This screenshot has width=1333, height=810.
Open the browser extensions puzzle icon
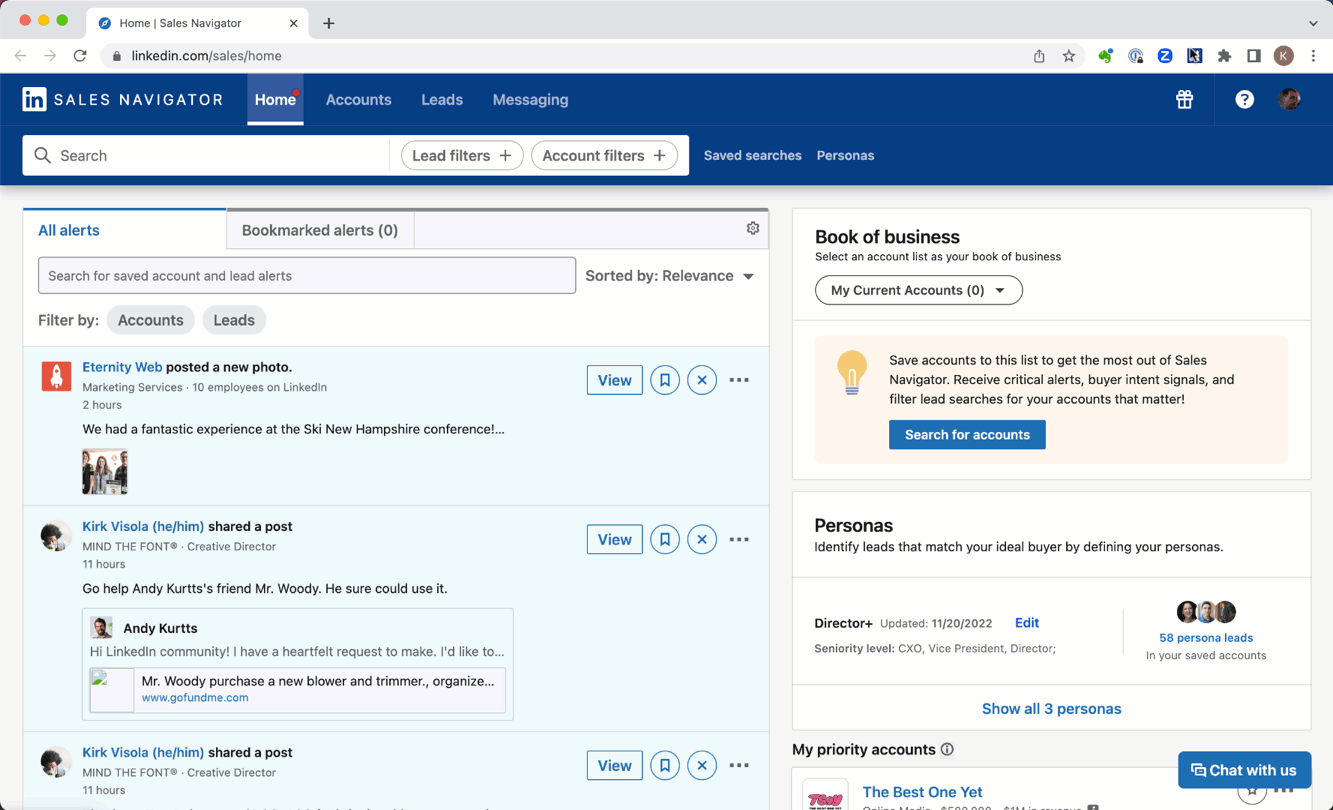pyautogui.click(x=1224, y=56)
